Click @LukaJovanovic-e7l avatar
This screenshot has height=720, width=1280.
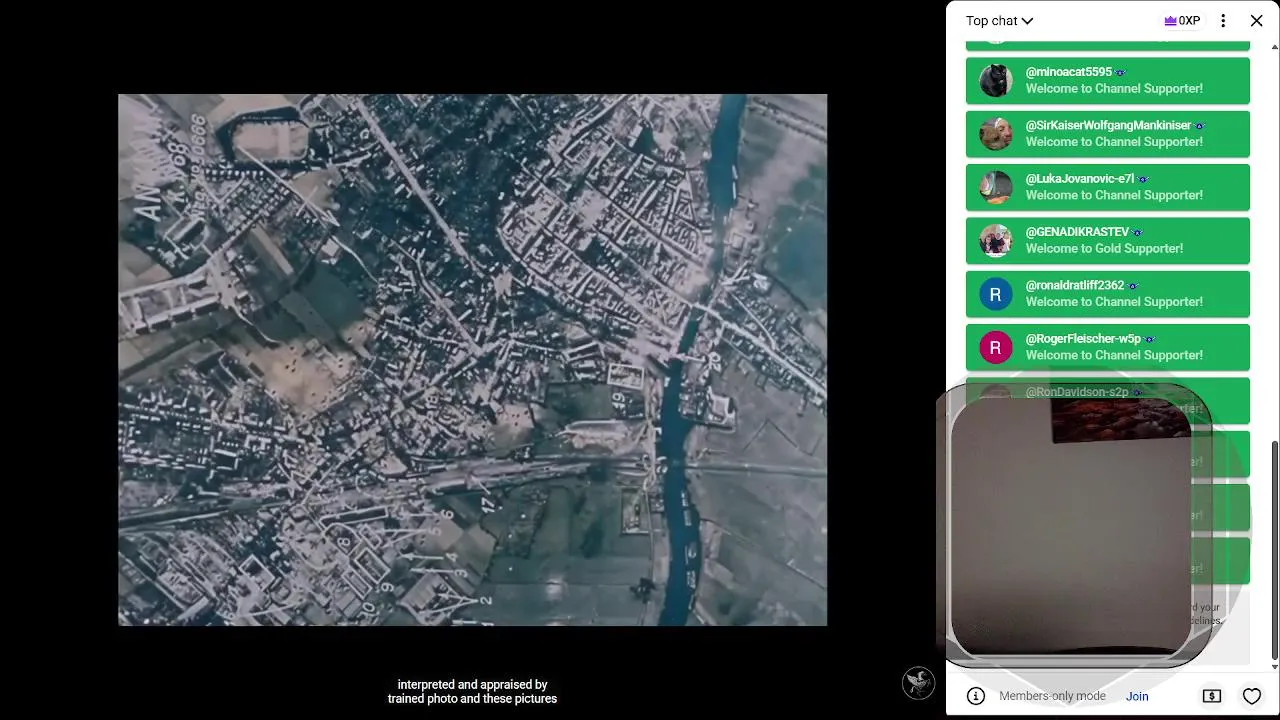click(995, 187)
